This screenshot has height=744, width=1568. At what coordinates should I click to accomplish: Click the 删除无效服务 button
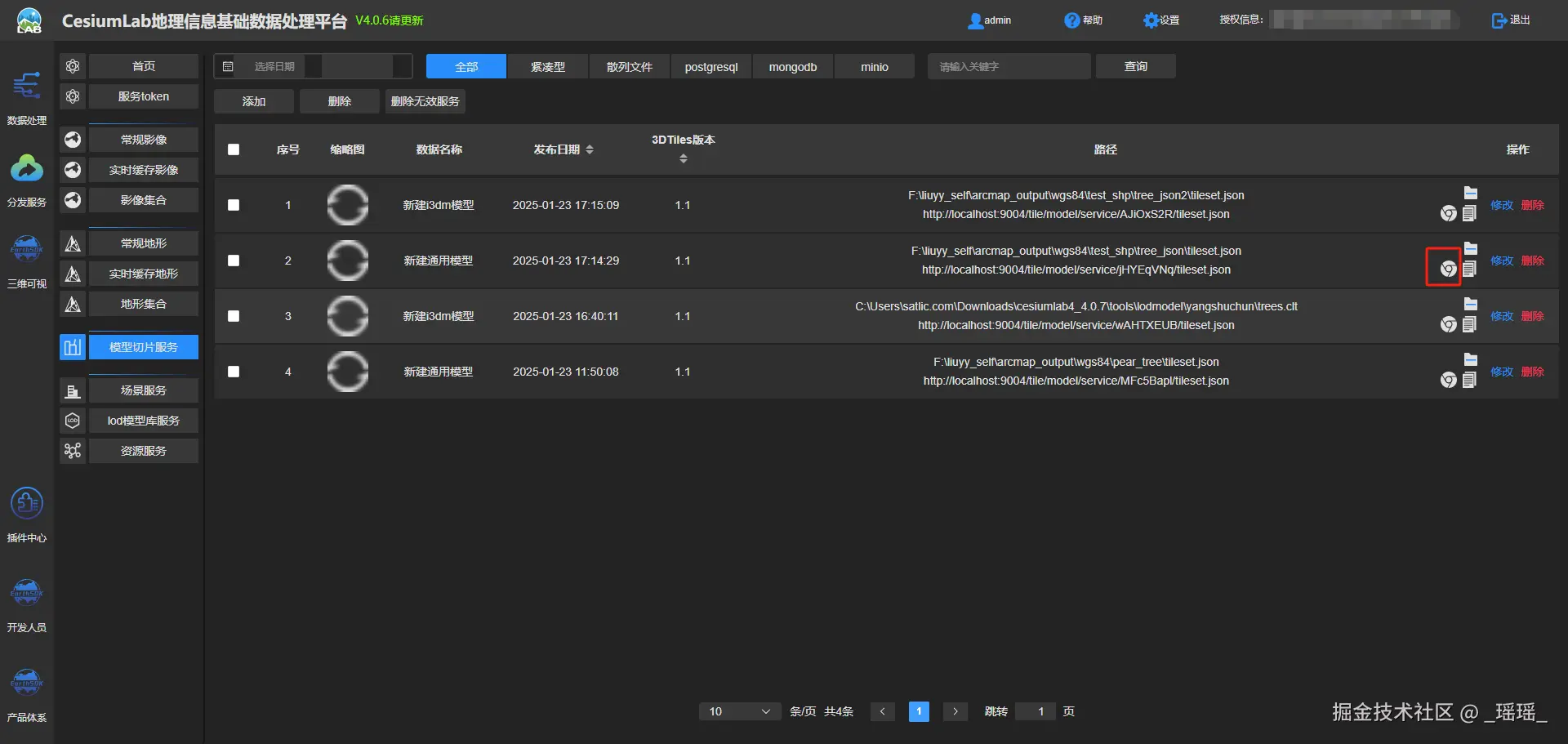[425, 101]
